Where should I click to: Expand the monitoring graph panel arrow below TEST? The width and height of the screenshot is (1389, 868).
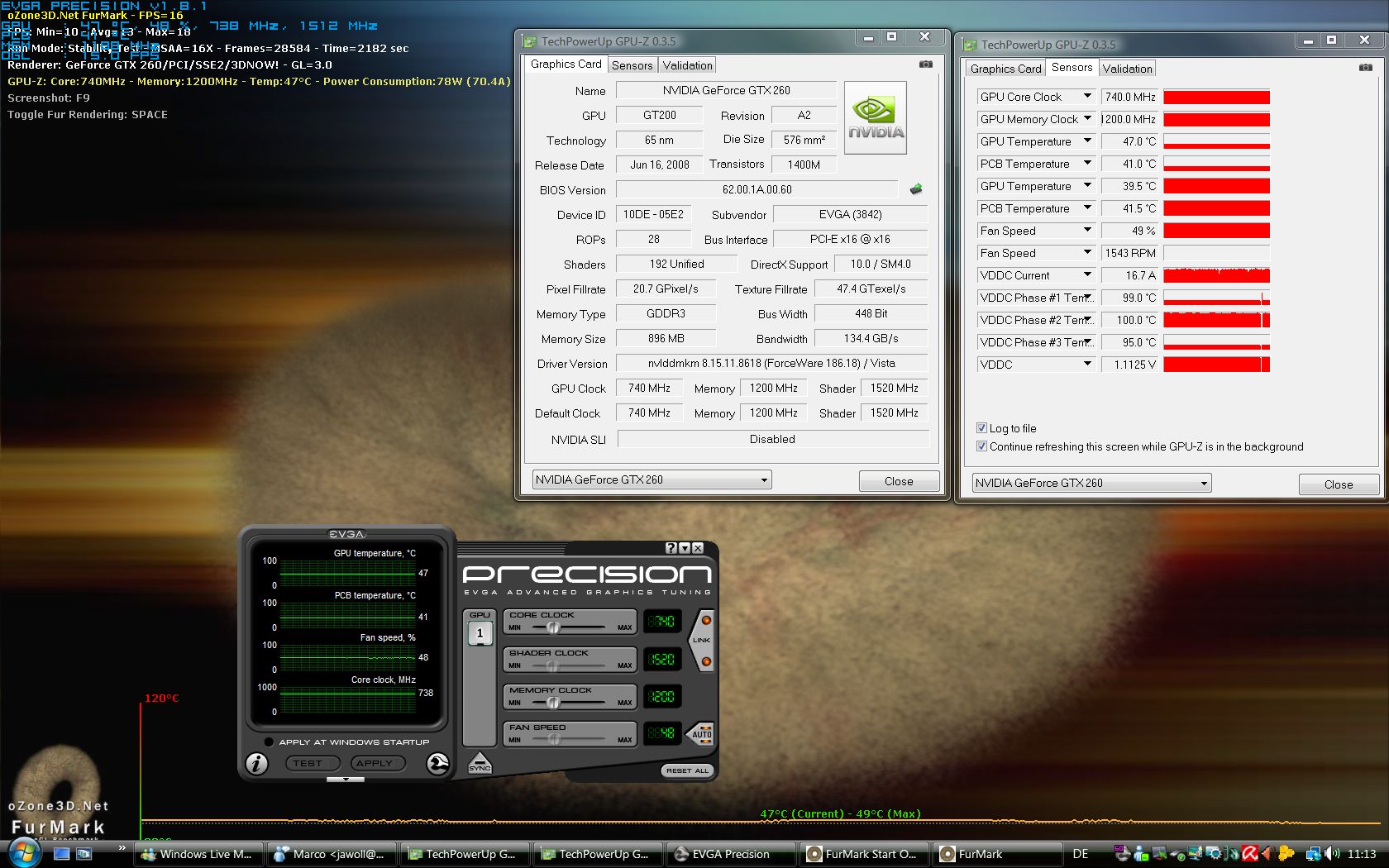pyautogui.click(x=346, y=779)
